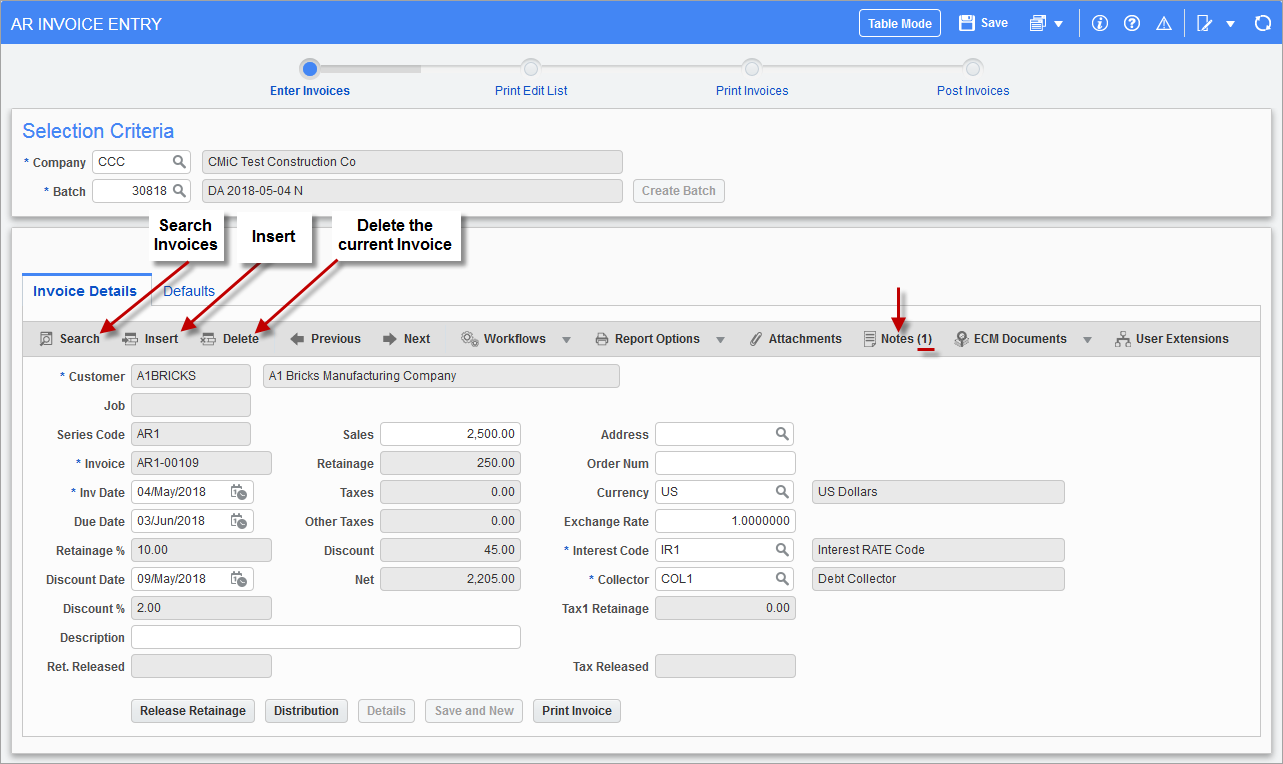
Task: Search invoices from the toolbar
Action: point(69,339)
